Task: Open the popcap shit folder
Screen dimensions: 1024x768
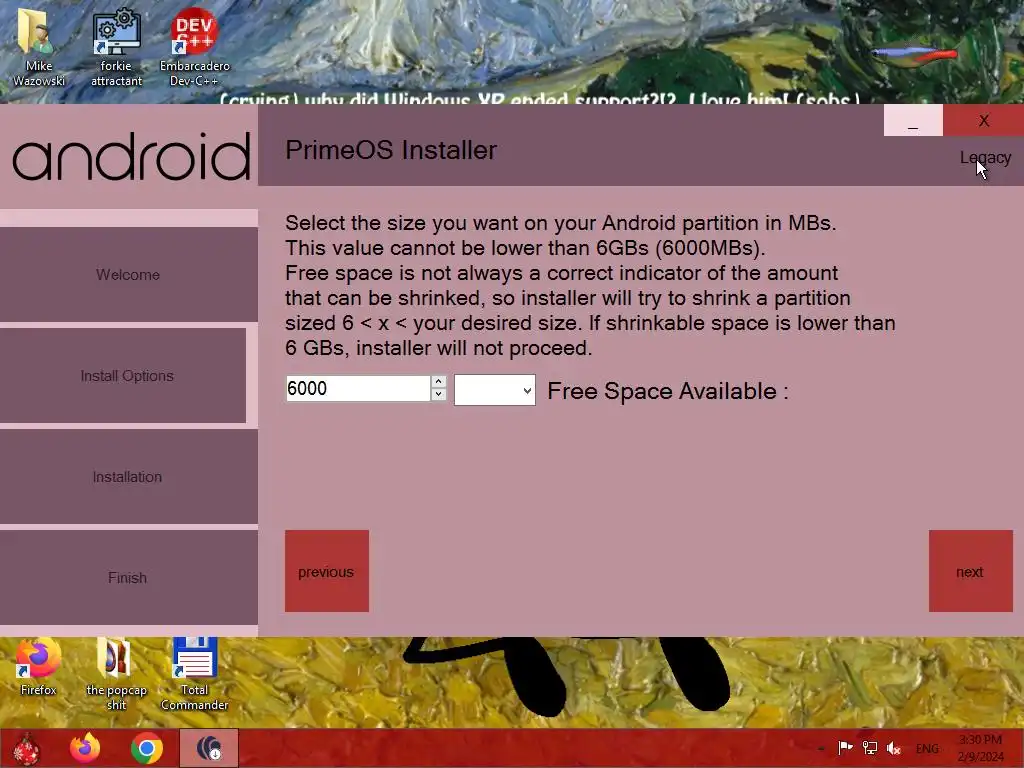Action: pos(116,674)
